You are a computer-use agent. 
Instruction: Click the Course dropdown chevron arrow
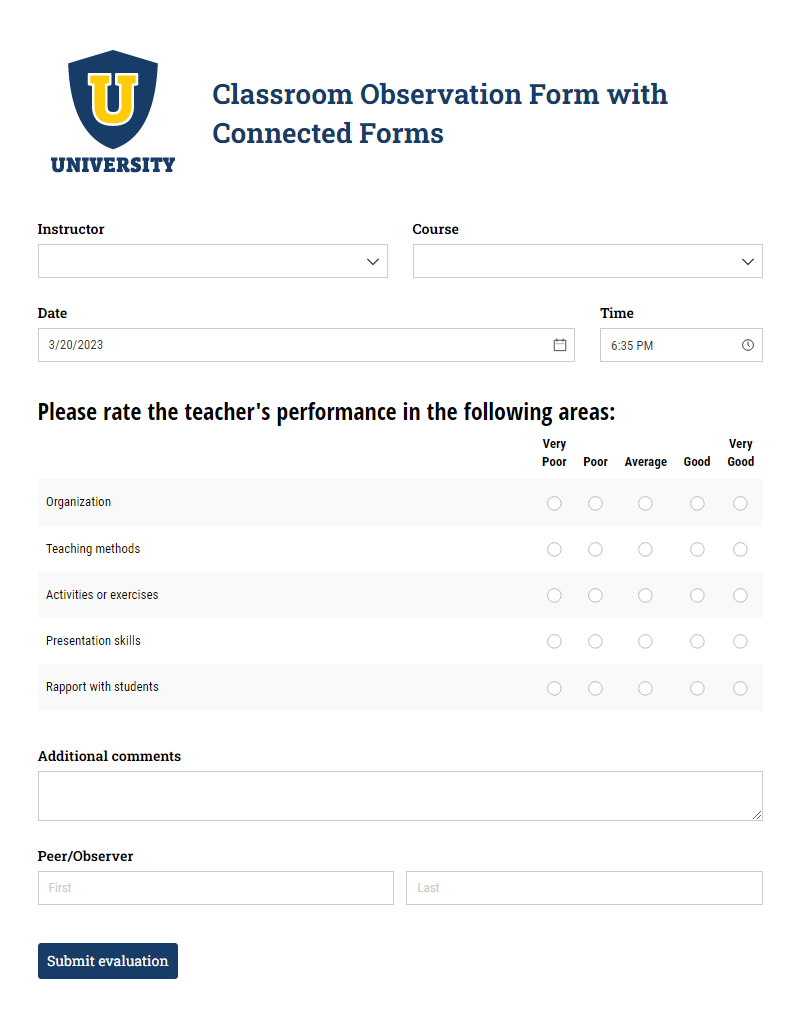pos(748,262)
